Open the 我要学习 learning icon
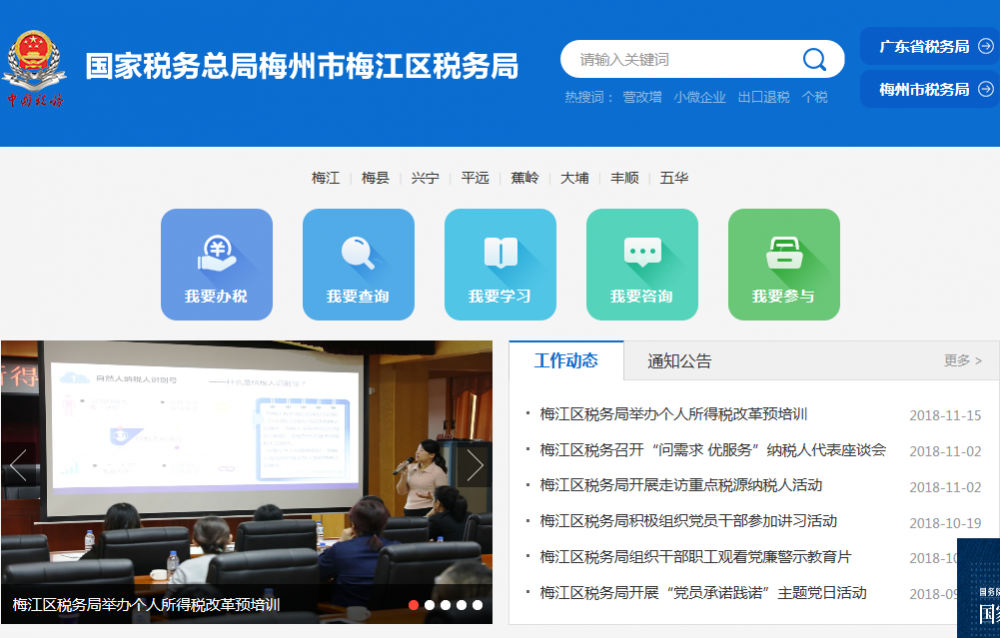This screenshot has width=1000, height=638. pos(500,263)
